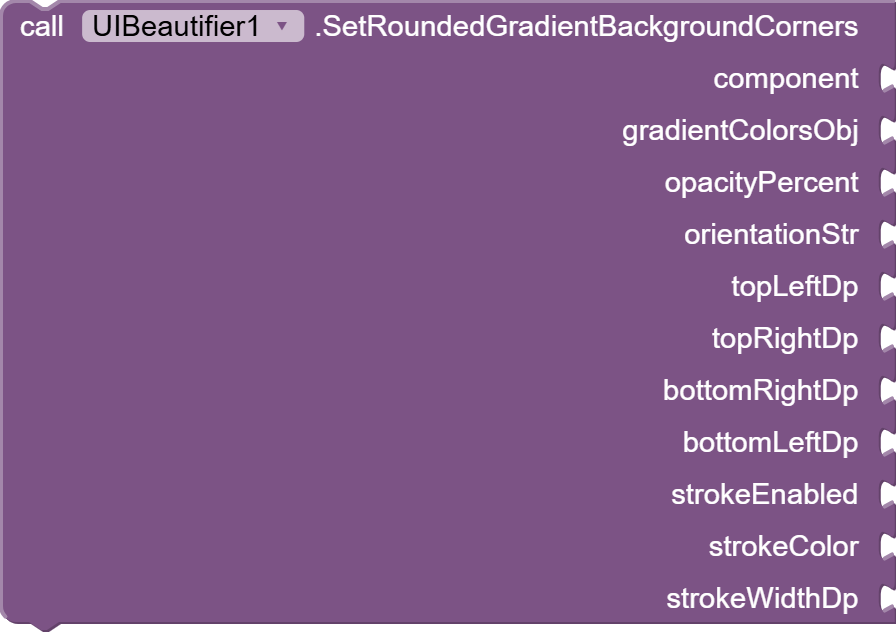Image resolution: width=896 pixels, height=632 pixels.
Task: Select the bottomLeftDp socket notch
Action: [886, 443]
